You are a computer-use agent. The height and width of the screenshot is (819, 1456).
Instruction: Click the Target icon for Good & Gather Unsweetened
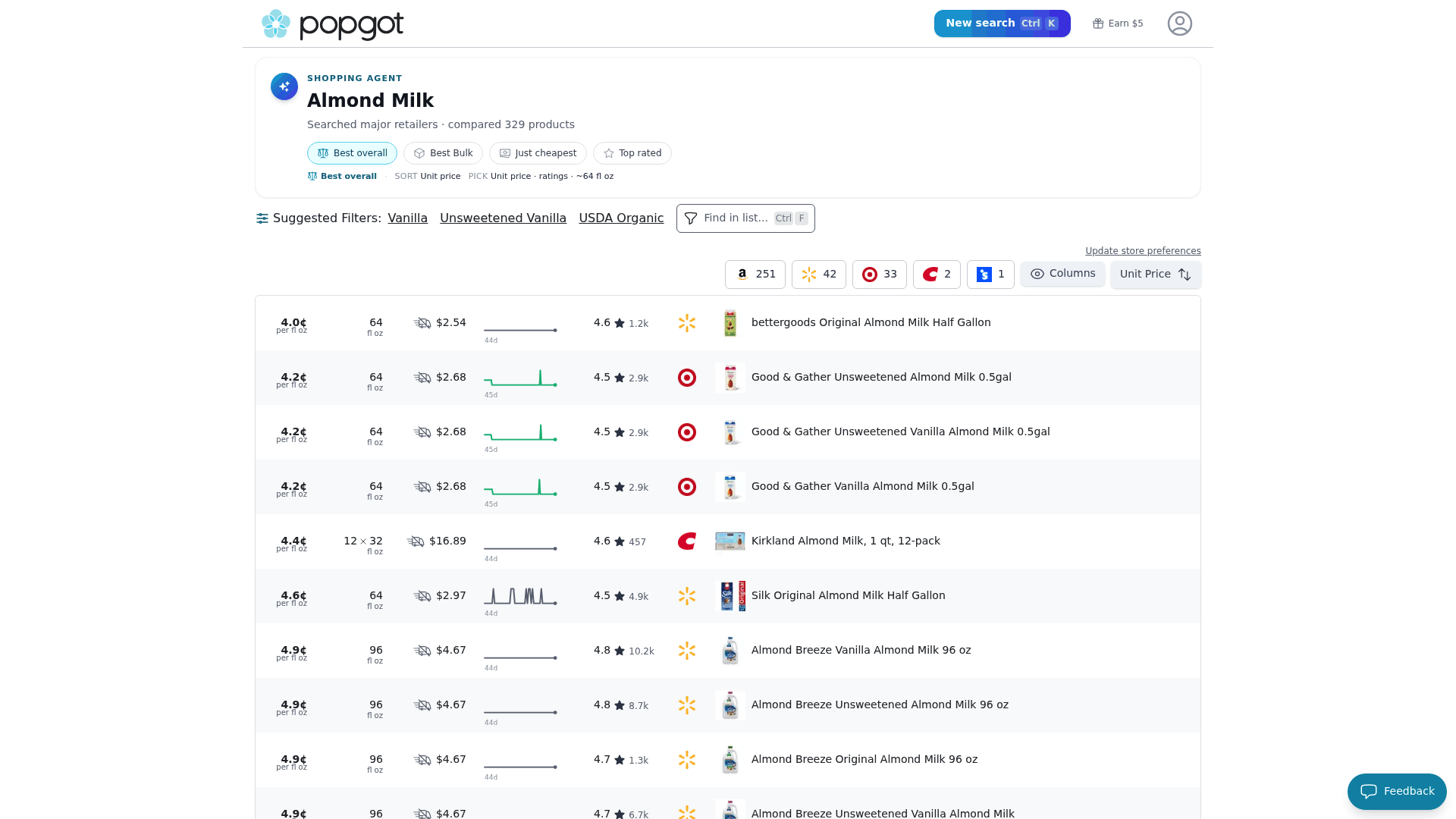coord(687,378)
